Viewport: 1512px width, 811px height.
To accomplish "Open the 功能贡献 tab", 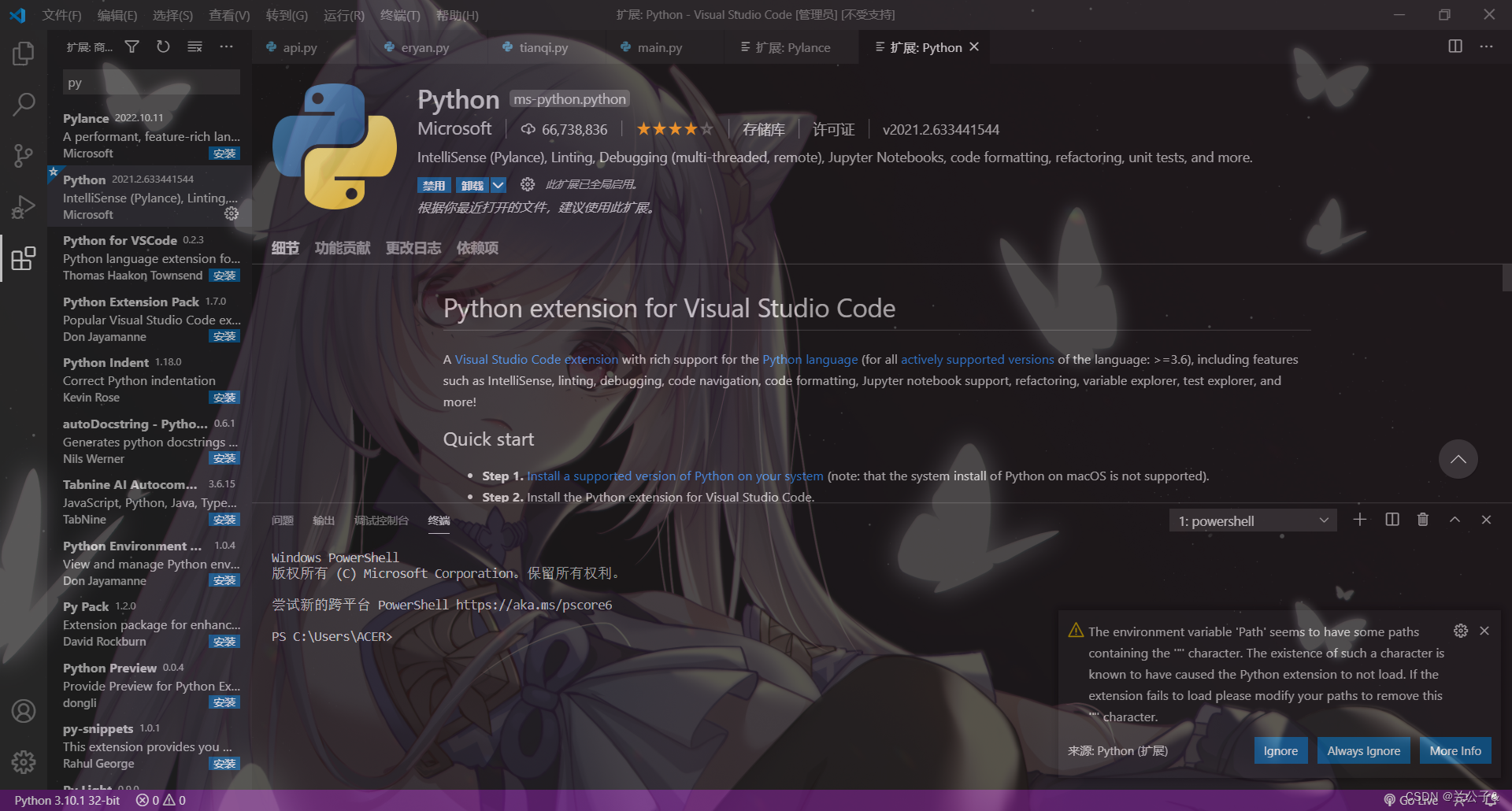I will point(343,248).
